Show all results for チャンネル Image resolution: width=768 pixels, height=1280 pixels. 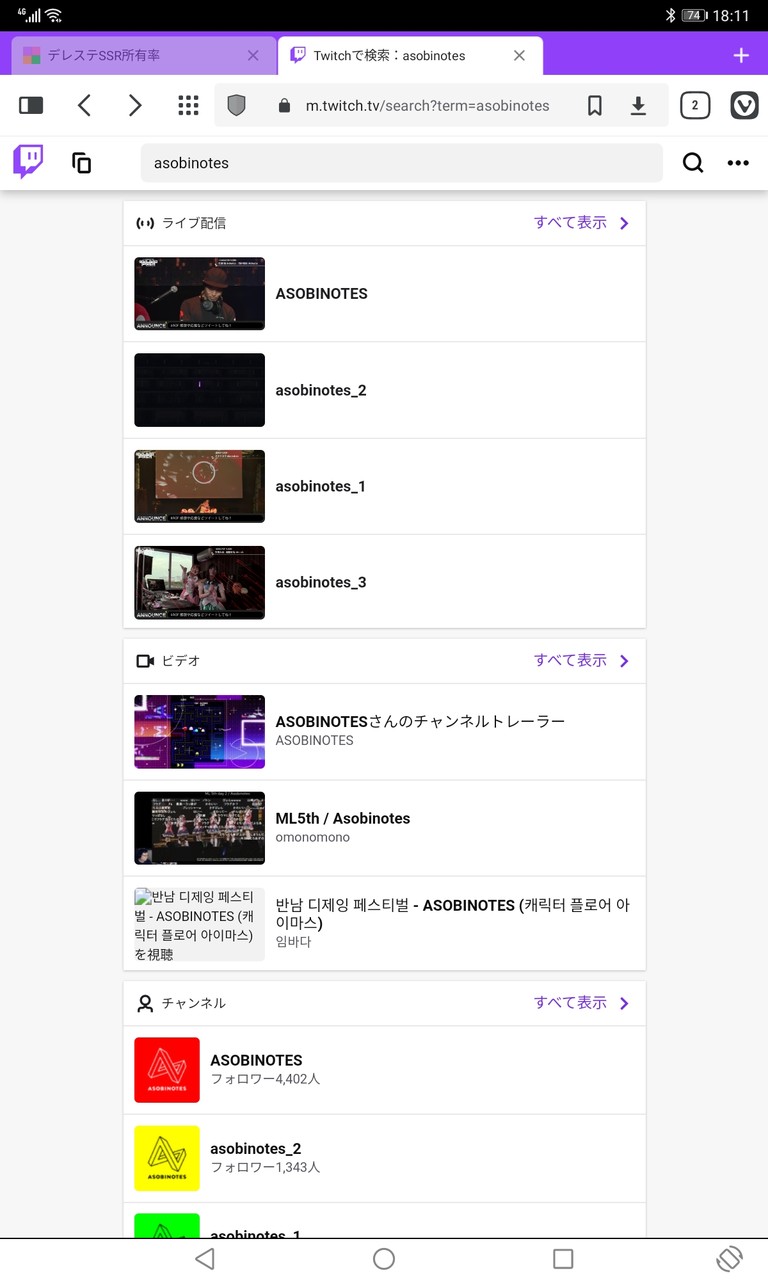click(570, 1003)
